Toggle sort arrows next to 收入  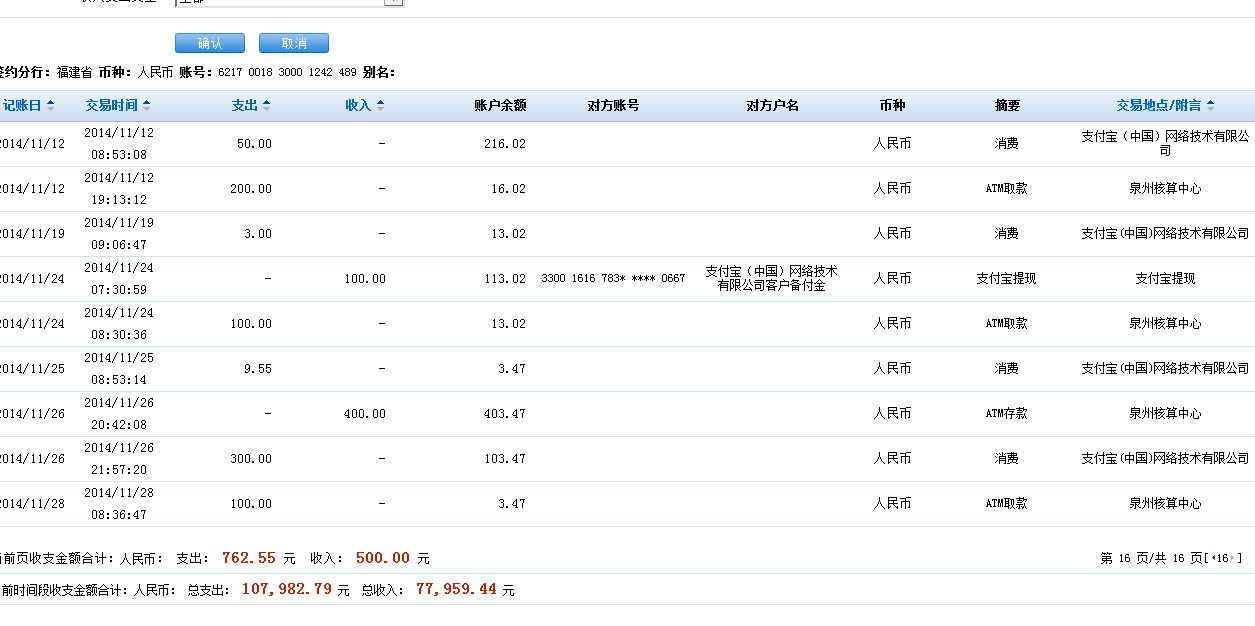click(x=380, y=106)
